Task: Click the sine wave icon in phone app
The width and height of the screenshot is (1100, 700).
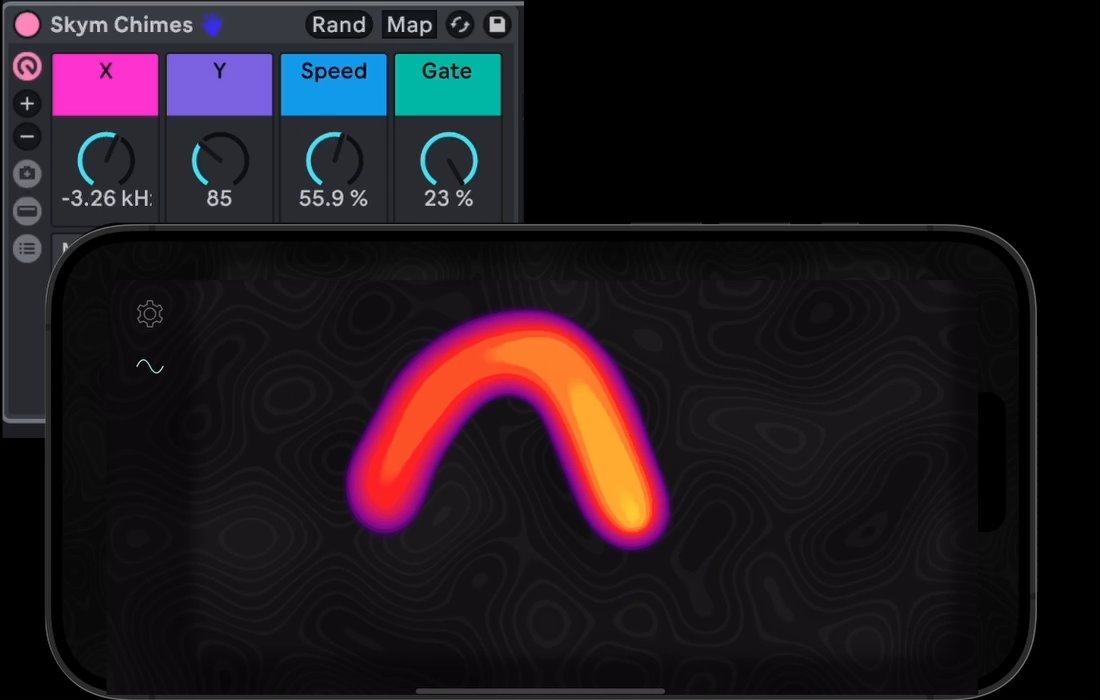Action: click(149, 366)
